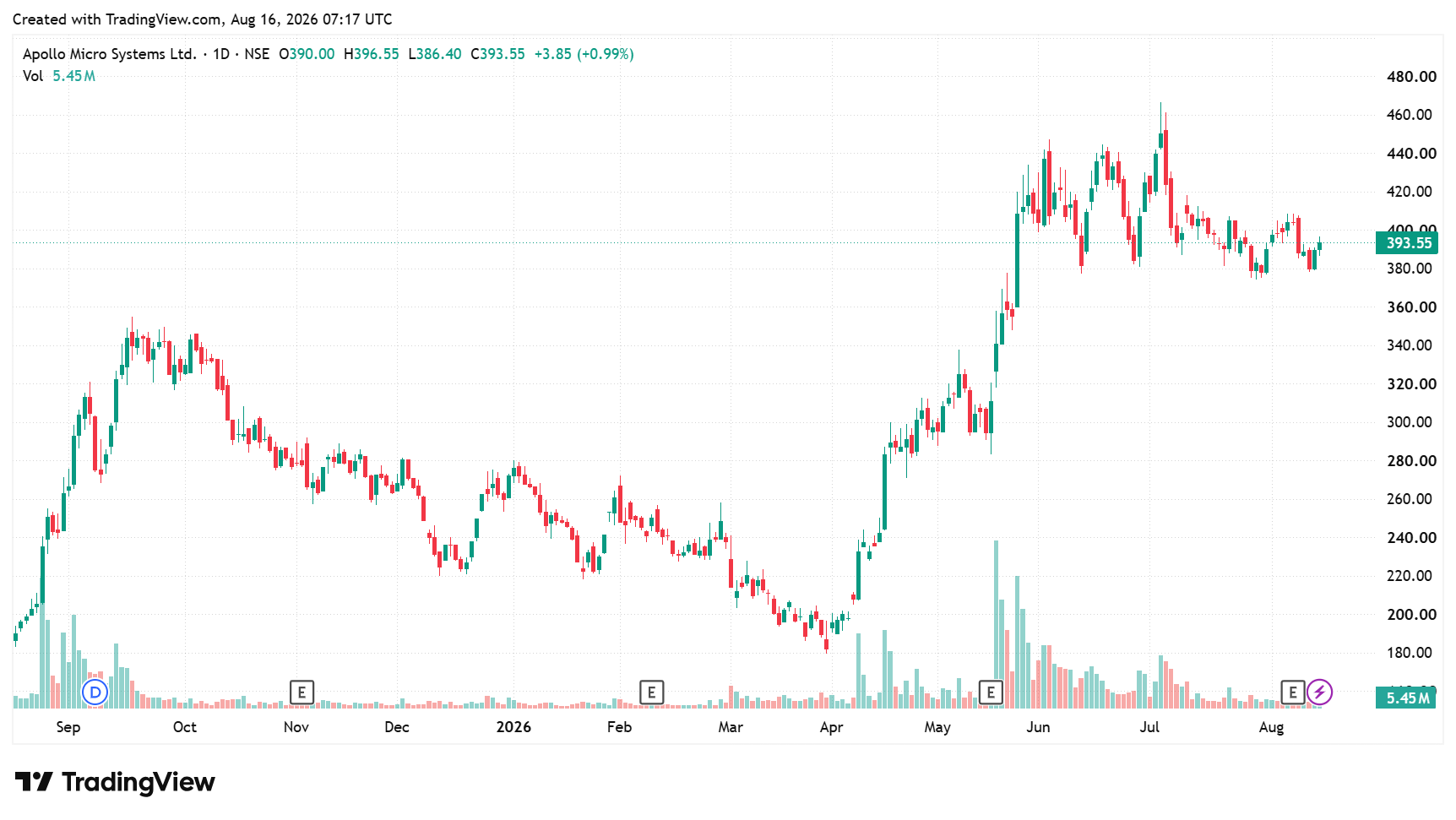Click the 480.00 price axis label
The width and height of the screenshot is (1456, 820).
click(x=1411, y=77)
